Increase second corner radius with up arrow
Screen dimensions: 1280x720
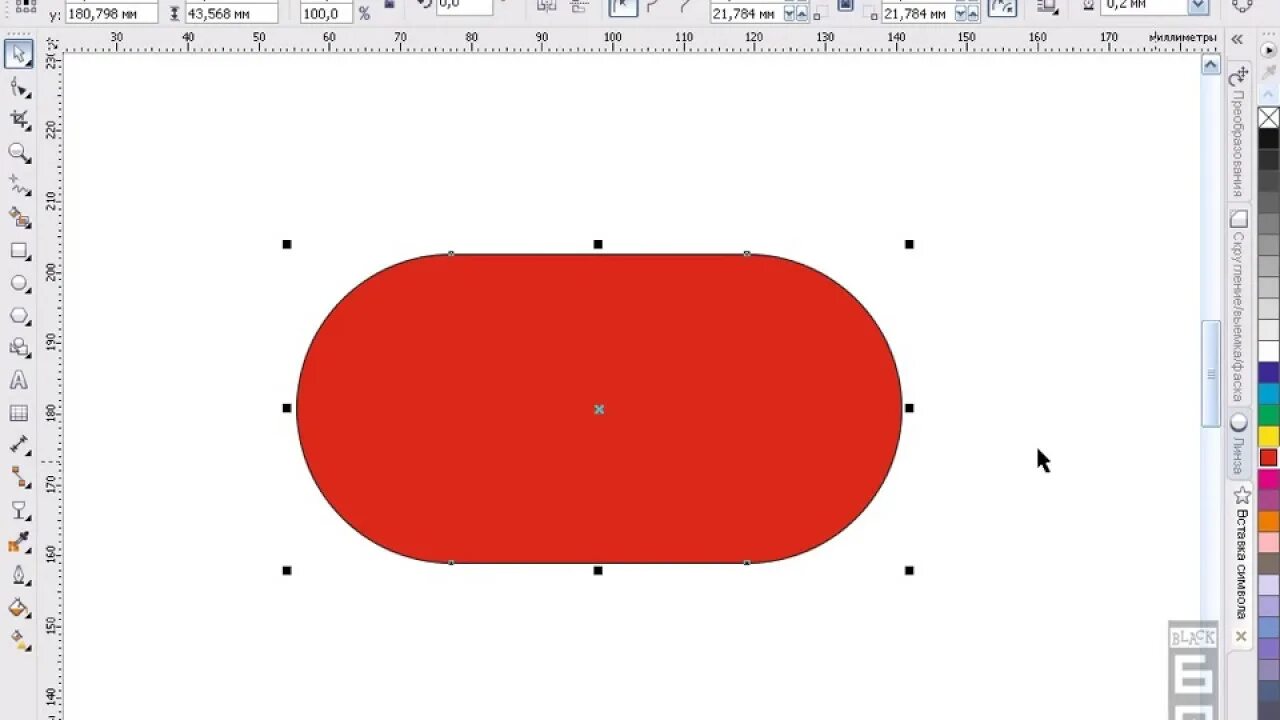click(974, 14)
